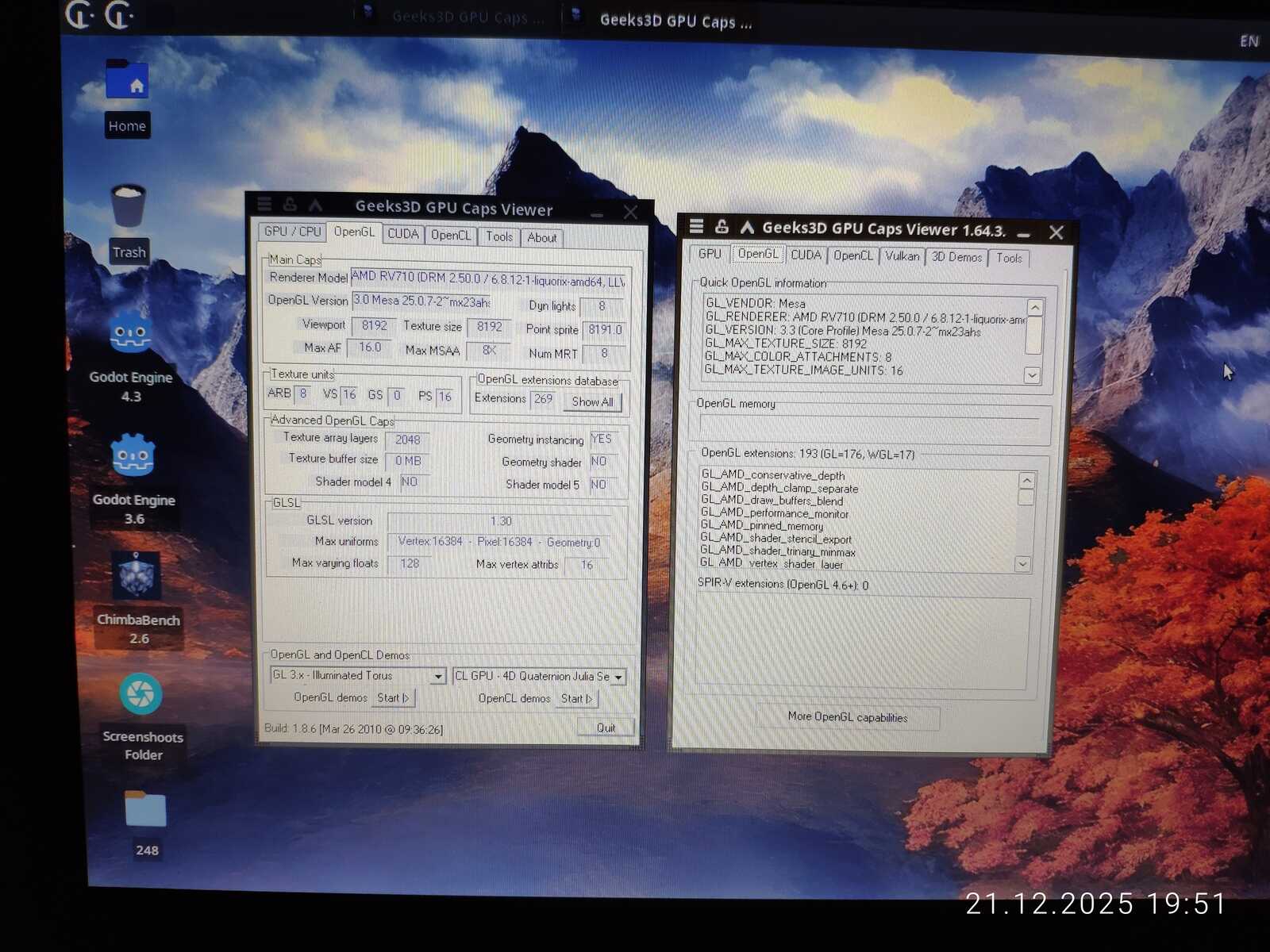Click More OpenGL capabilities button
Screen dimensions: 1270x952
(x=848, y=717)
